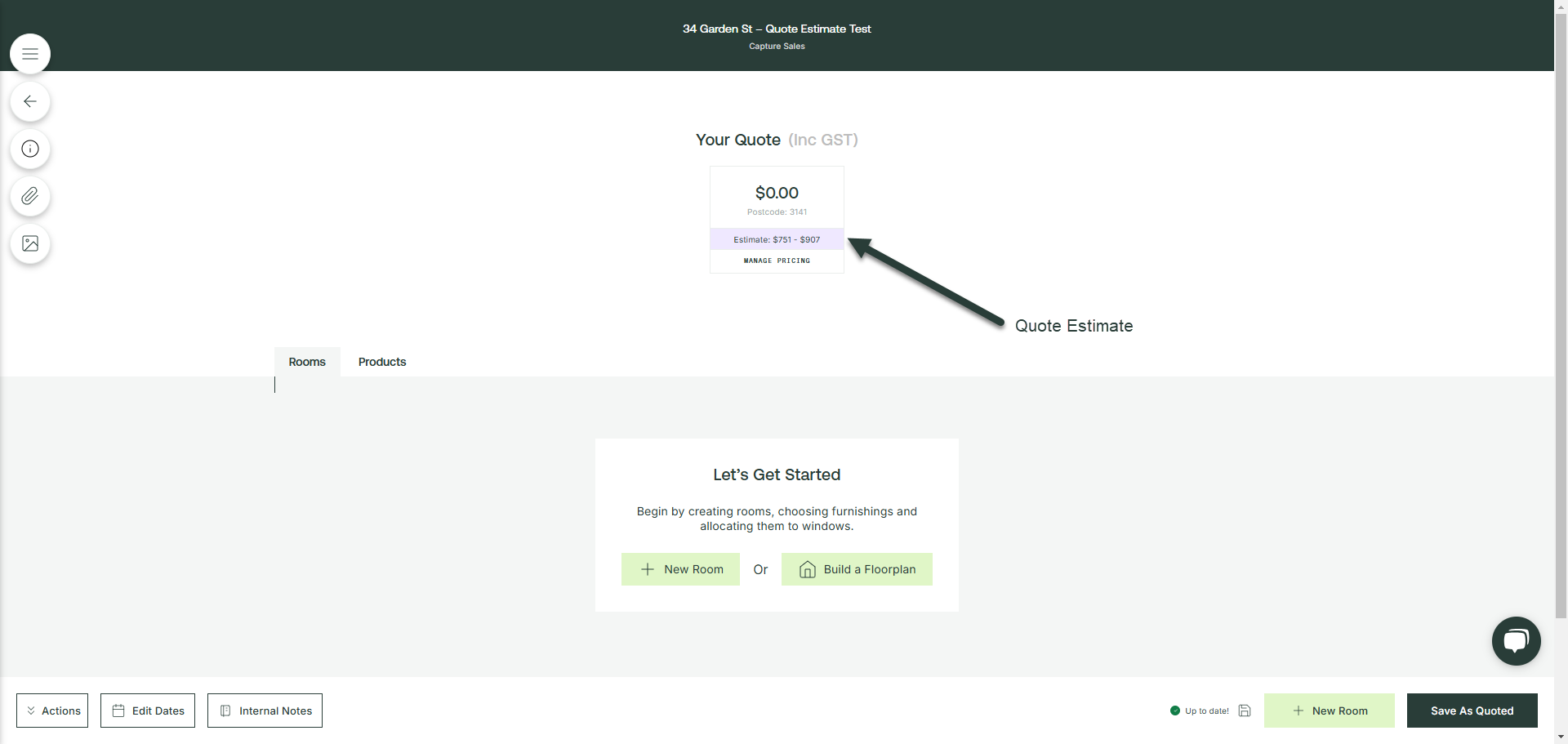This screenshot has width=1568, height=744.
Task: Click the page vertical scrollbar
Action: 1561,327
